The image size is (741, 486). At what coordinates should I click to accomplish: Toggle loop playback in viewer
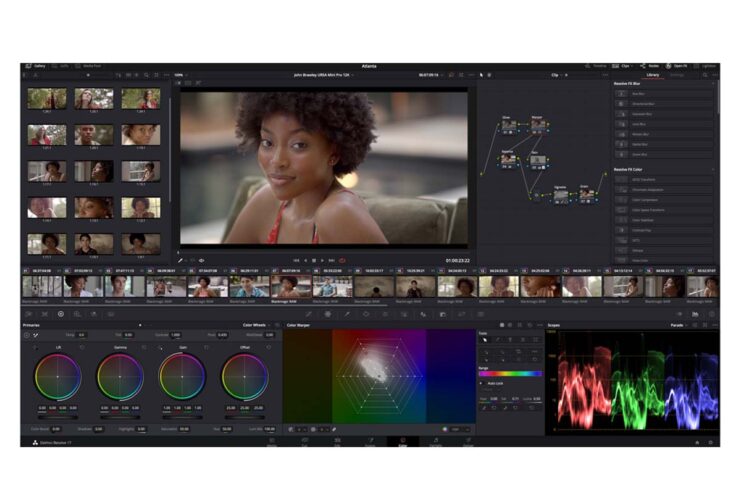[x=343, y=260]
